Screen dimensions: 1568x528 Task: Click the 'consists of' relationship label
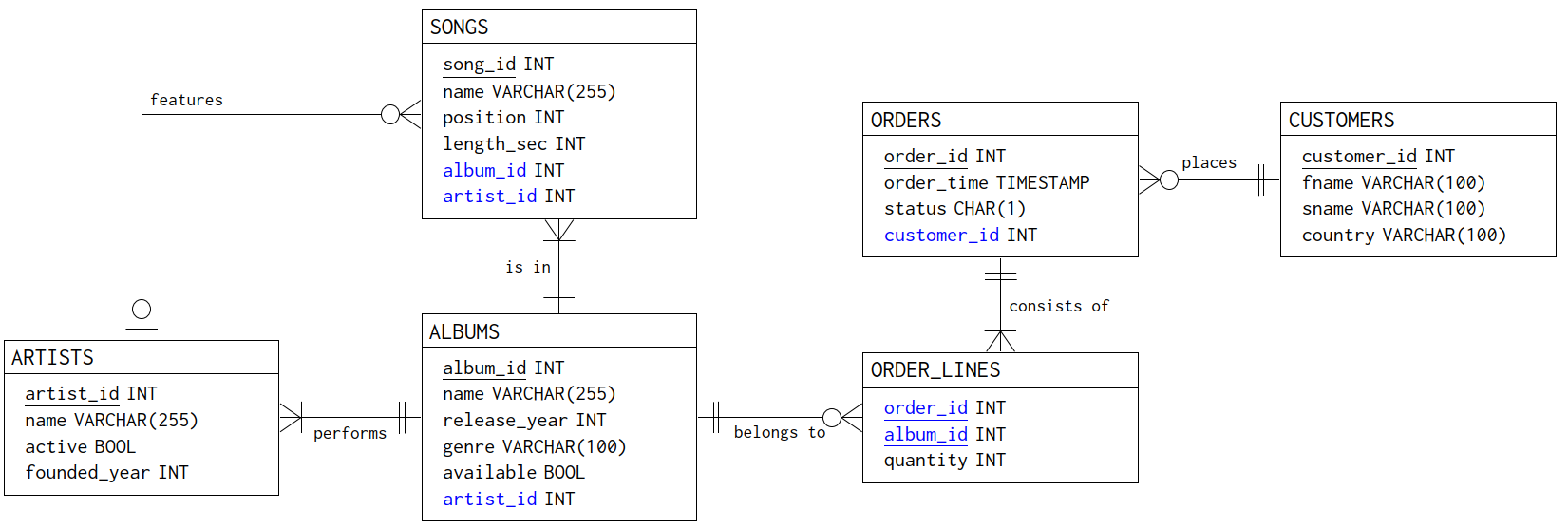pyautogui.click(x=1058, y=306)
